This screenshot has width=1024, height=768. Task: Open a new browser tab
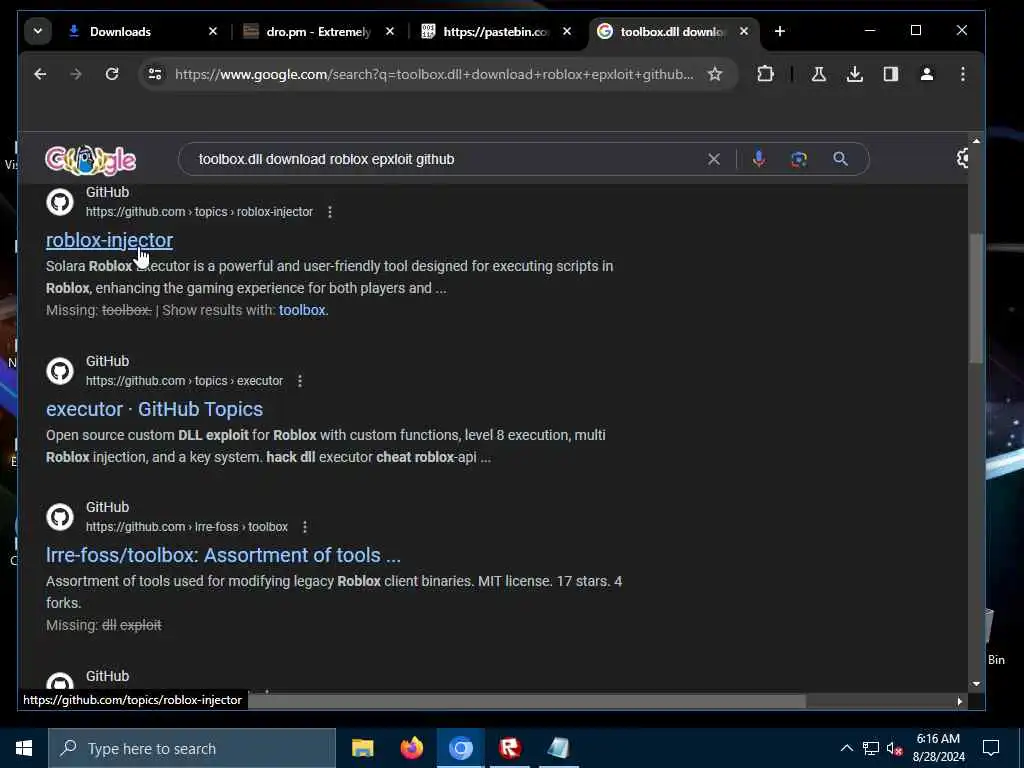point(780,31)
